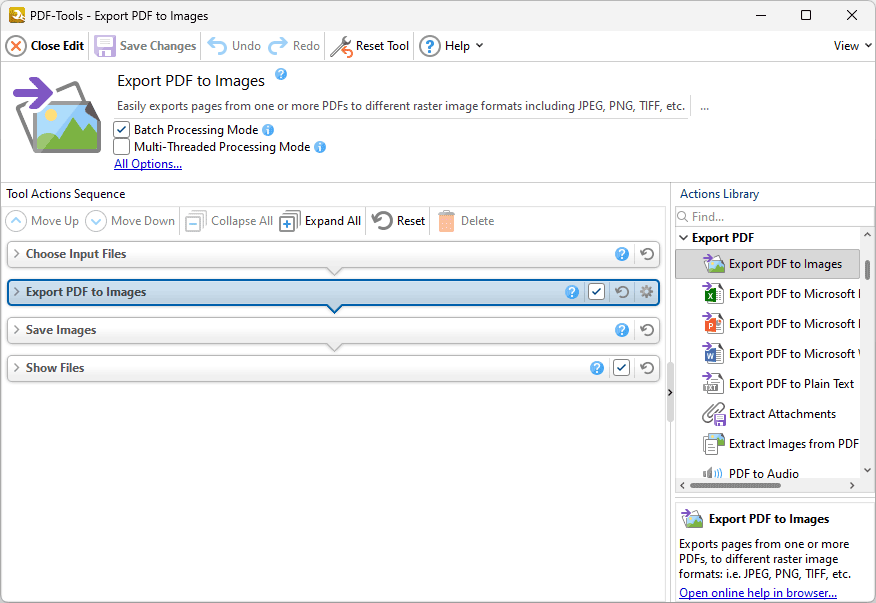
Task: Click the Redo arrow icon
Action: pos(278,46)
